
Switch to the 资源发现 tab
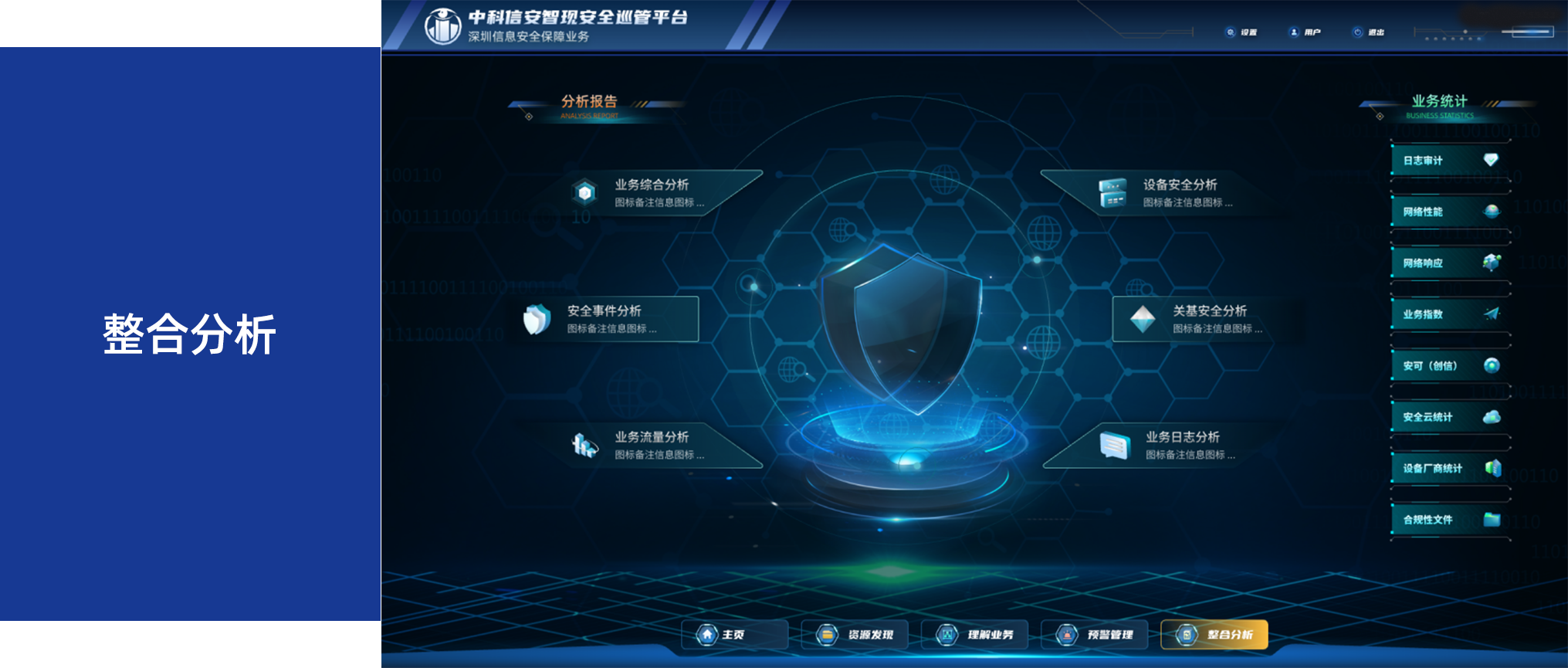coord(855,635)
